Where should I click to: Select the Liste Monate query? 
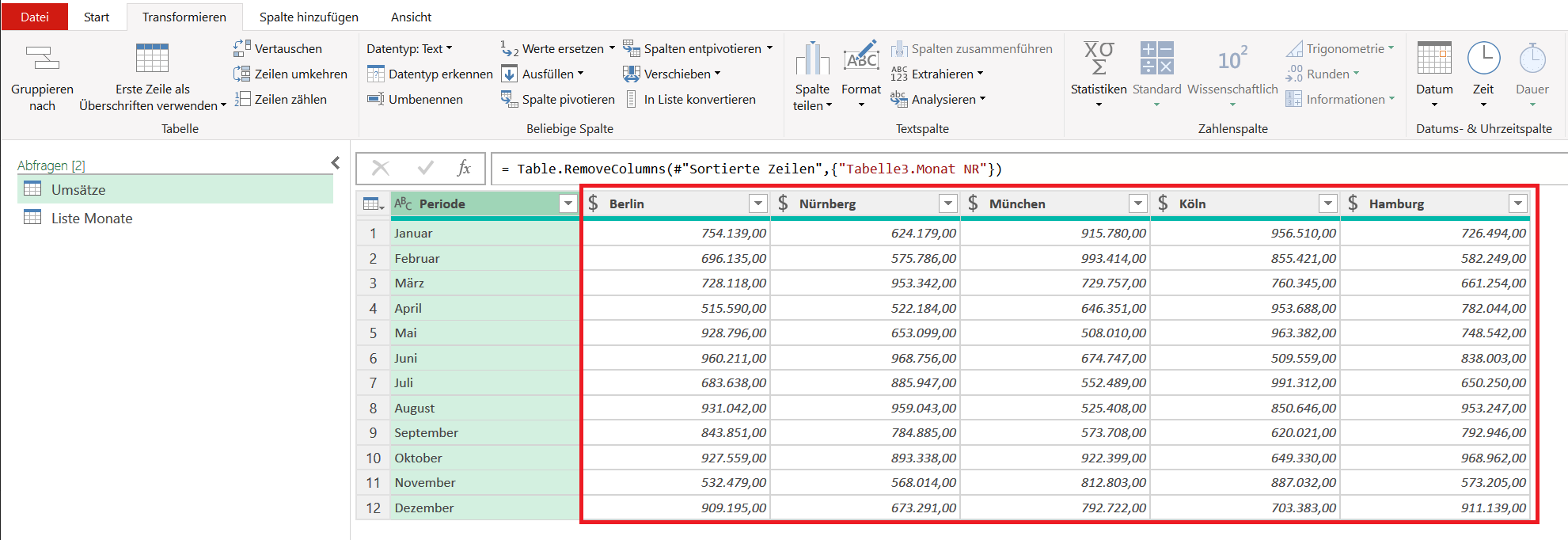click(x=91, y=218)
